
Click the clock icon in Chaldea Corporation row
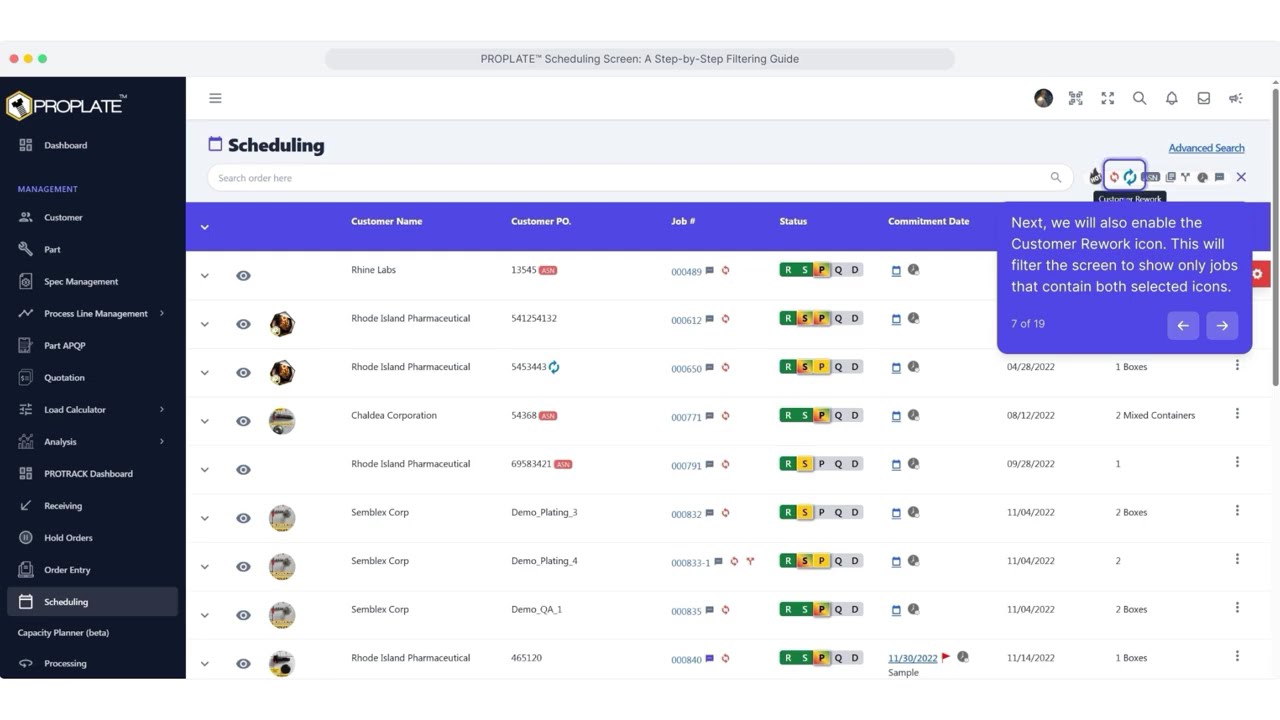[x=913, y=415]
